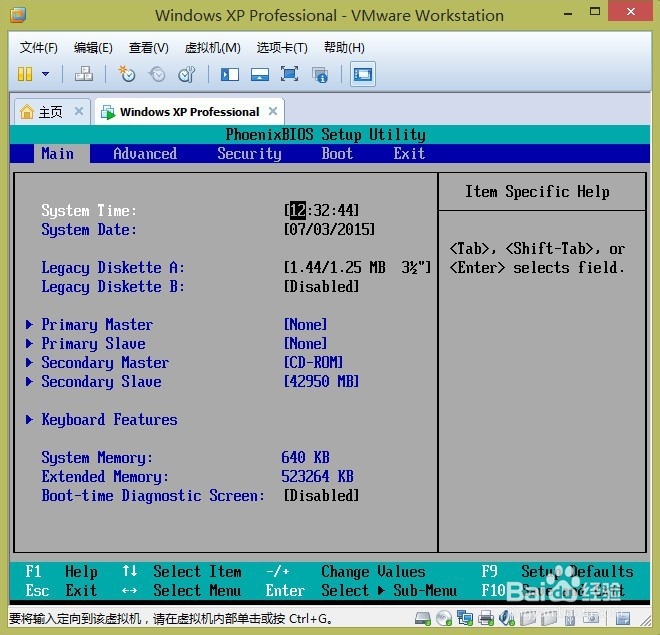Screen dimensions: 660x635
Task: Click the revert to snapshot icon
Action: click(157, 74)
